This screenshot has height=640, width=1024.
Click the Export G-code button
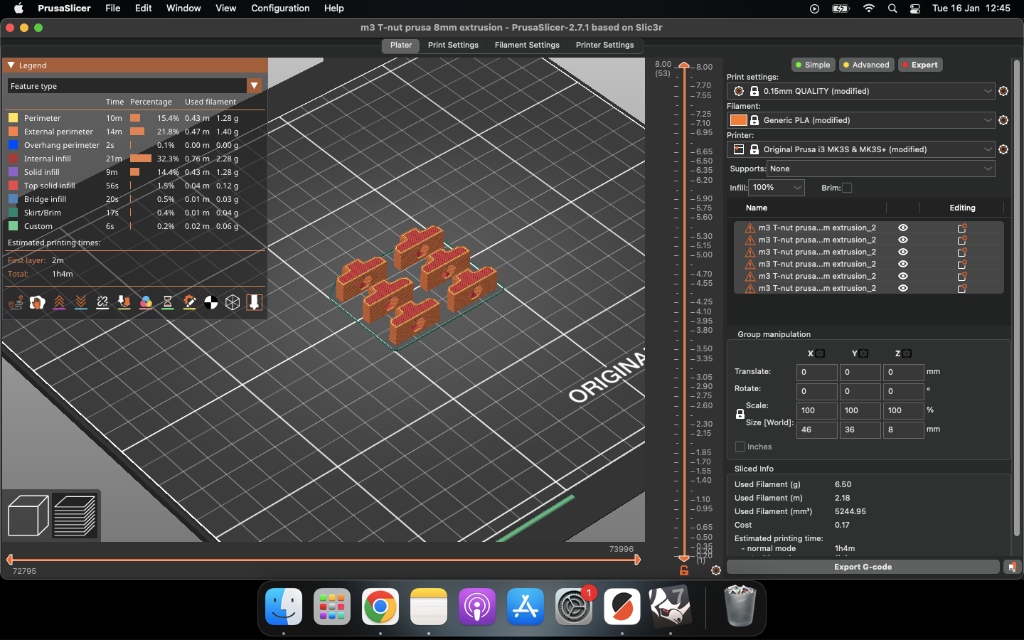(x=862, y=567)
